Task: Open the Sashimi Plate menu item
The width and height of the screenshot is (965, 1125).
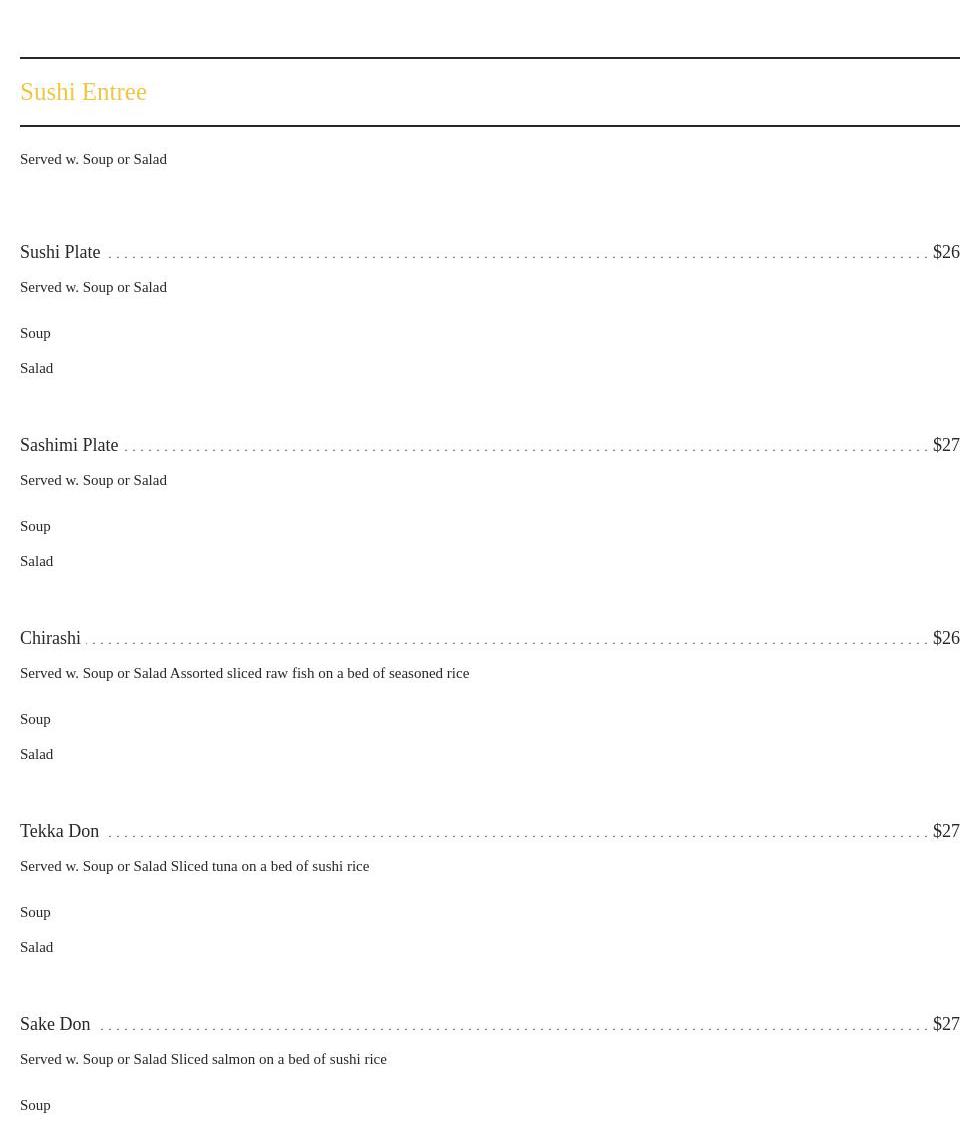Action: [x=69, y=445]
